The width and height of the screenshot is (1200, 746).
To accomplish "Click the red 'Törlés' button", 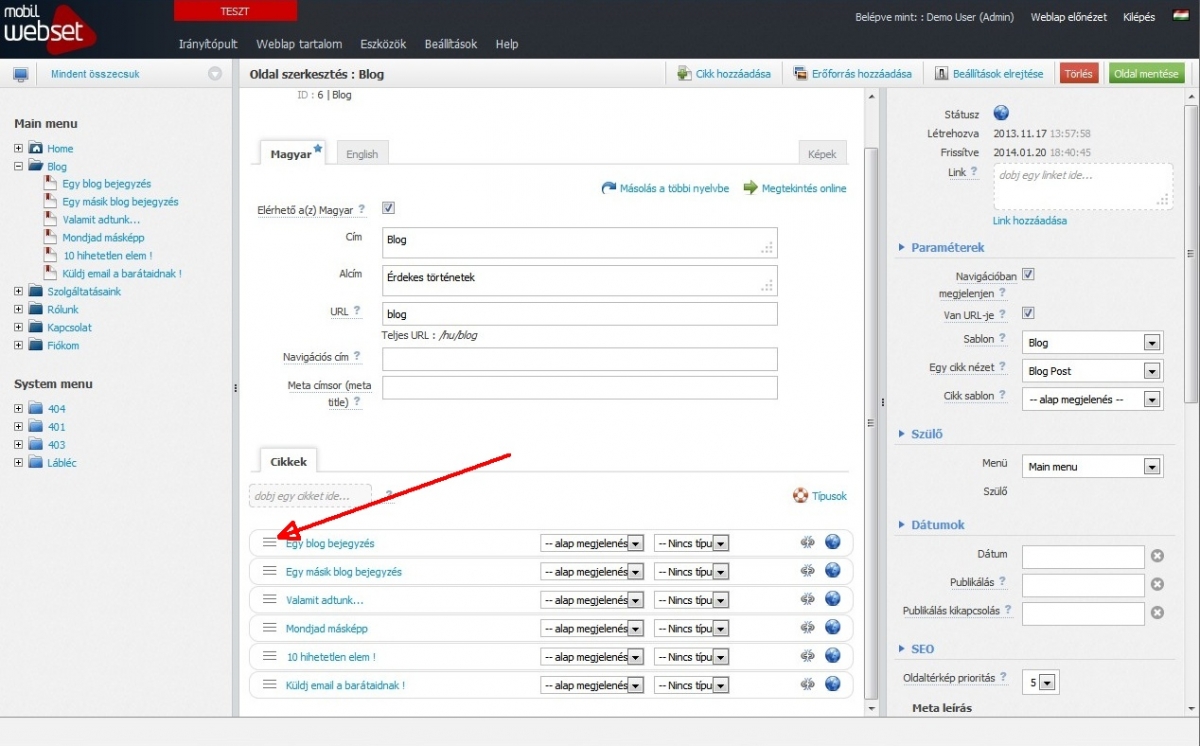I will [1078, 74].
